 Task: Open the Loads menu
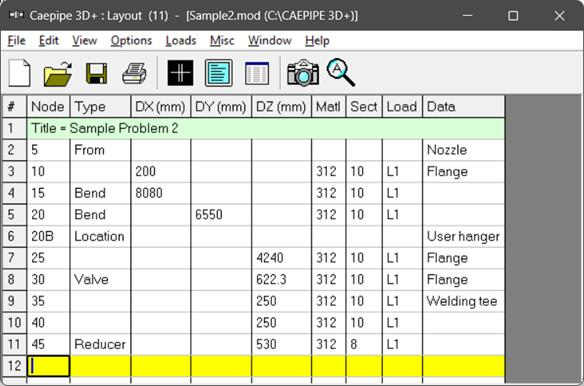pos(181,40)
